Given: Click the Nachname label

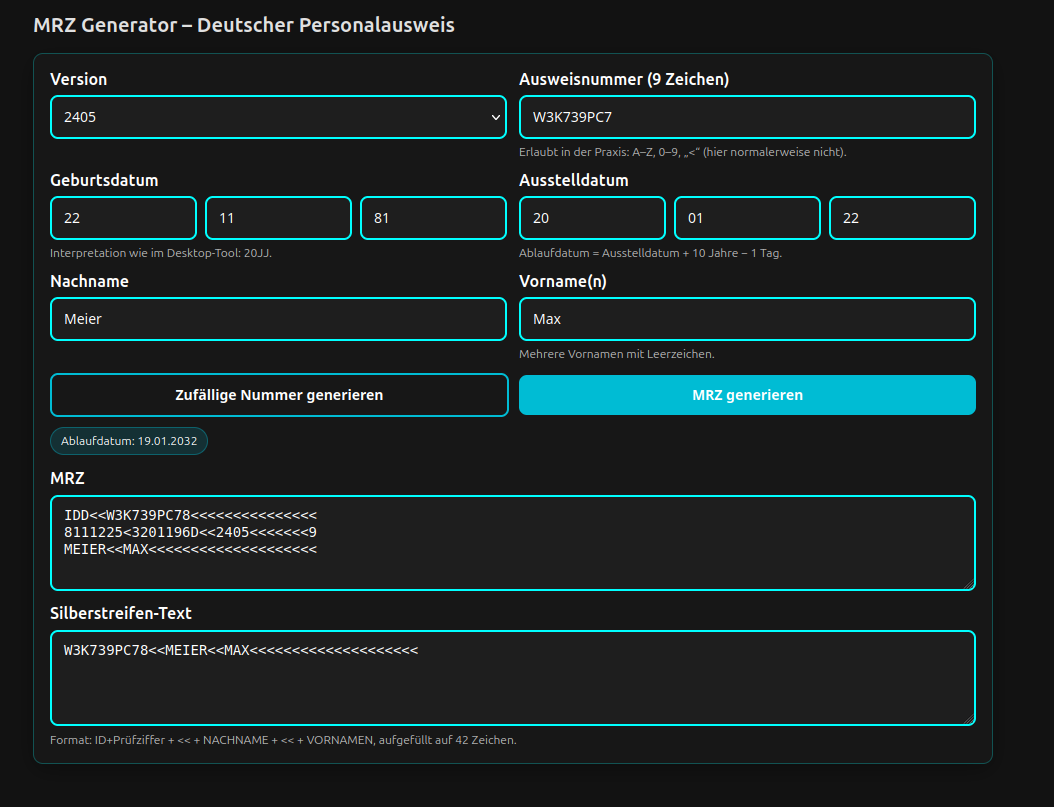Looking at the screenshot, I should click(89, 281).
